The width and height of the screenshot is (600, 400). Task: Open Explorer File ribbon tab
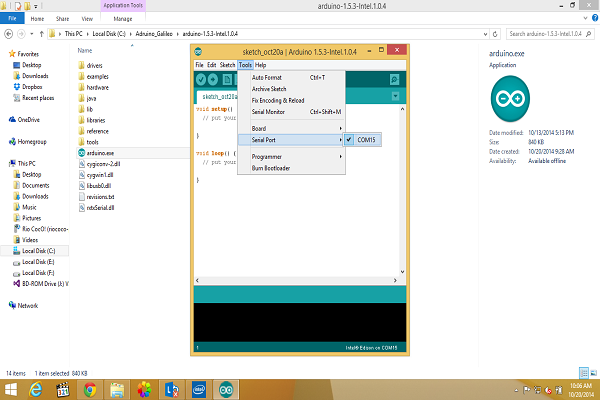click(x=12, y=18)
